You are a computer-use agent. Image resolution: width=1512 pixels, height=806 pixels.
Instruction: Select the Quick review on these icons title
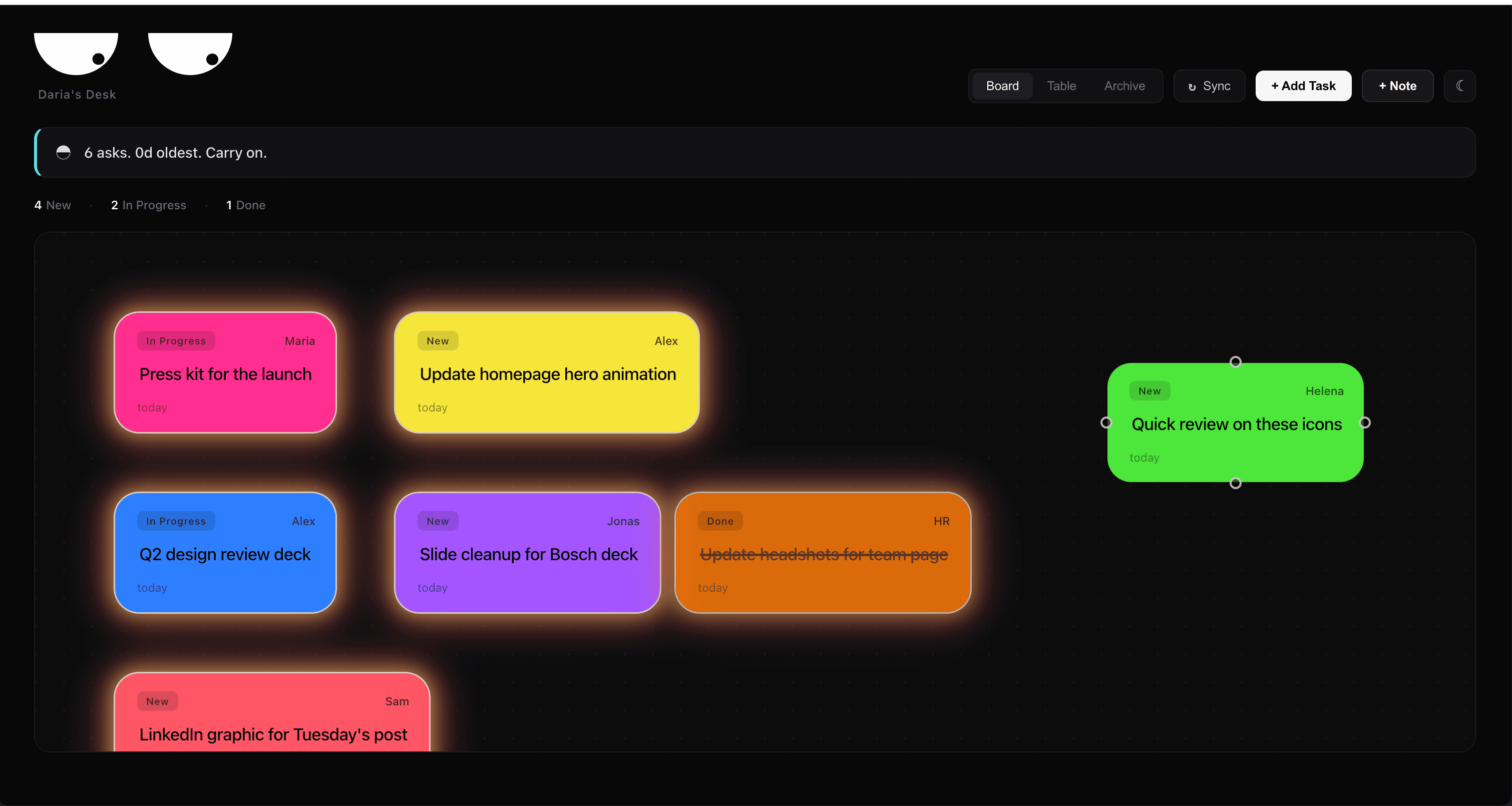(x=1236, y=424)
